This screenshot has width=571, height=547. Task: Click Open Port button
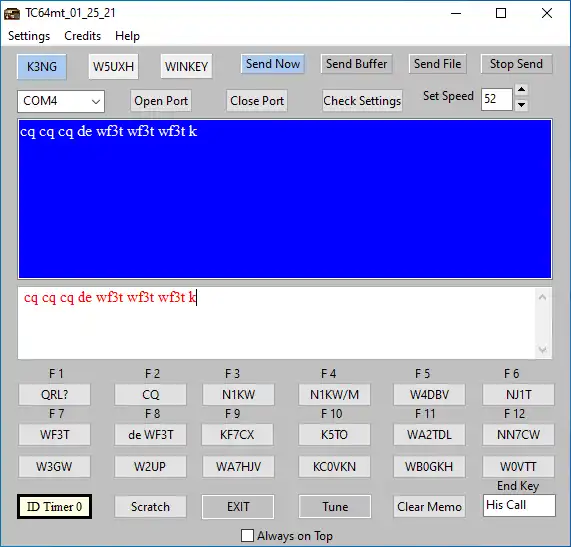click(x=161, y=101)
